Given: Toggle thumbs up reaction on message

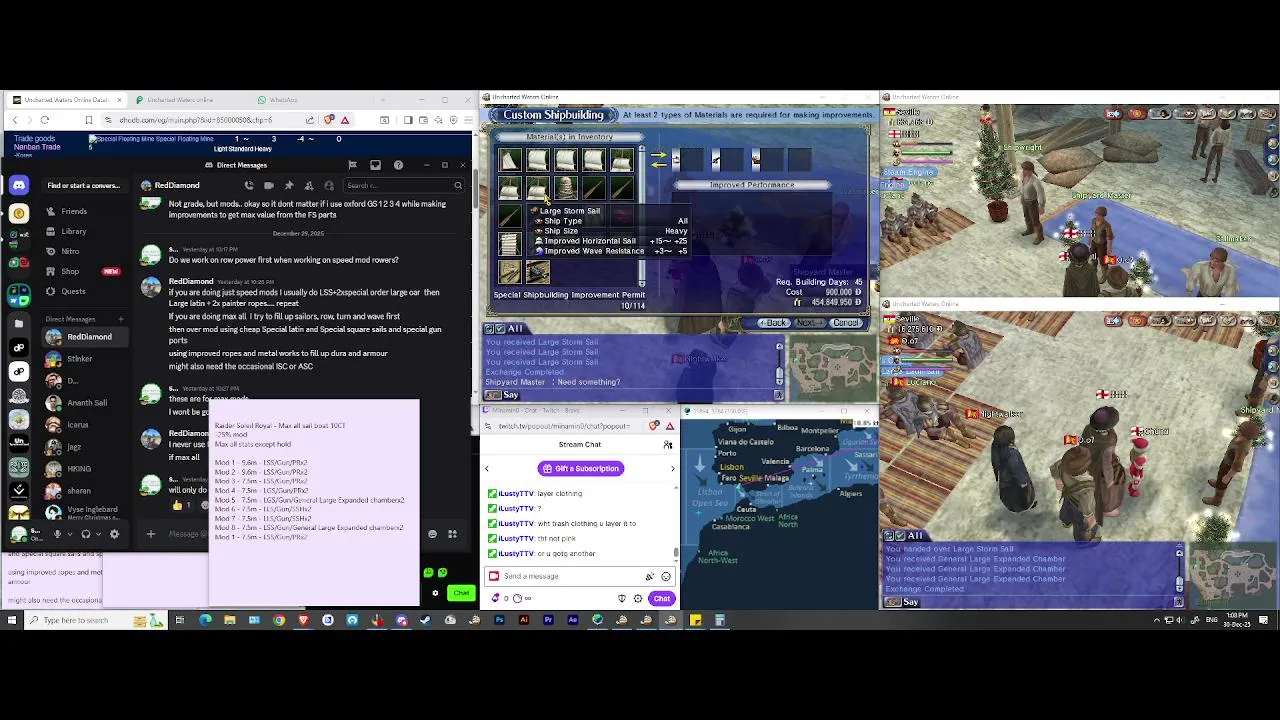Looking at the screenshot, I should click(179, 505).
